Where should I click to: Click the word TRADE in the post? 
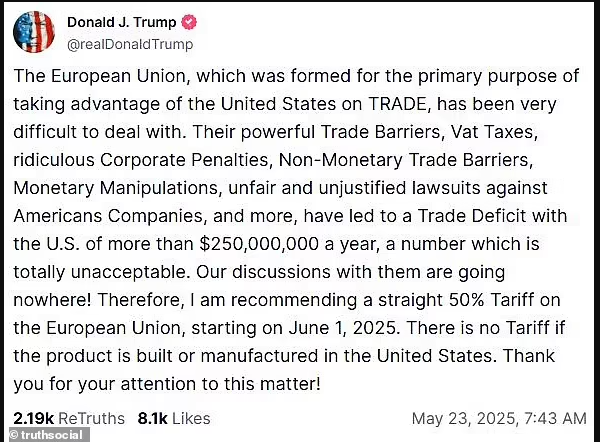click(398, 104)
